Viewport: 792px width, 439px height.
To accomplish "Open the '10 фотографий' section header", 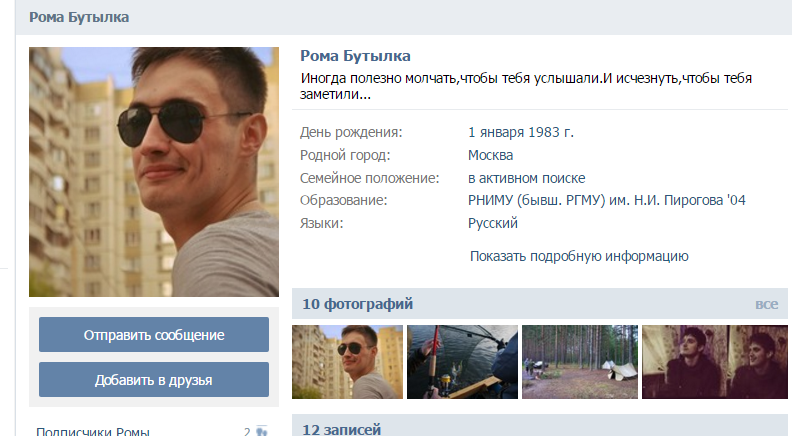I will pos(358,304).
